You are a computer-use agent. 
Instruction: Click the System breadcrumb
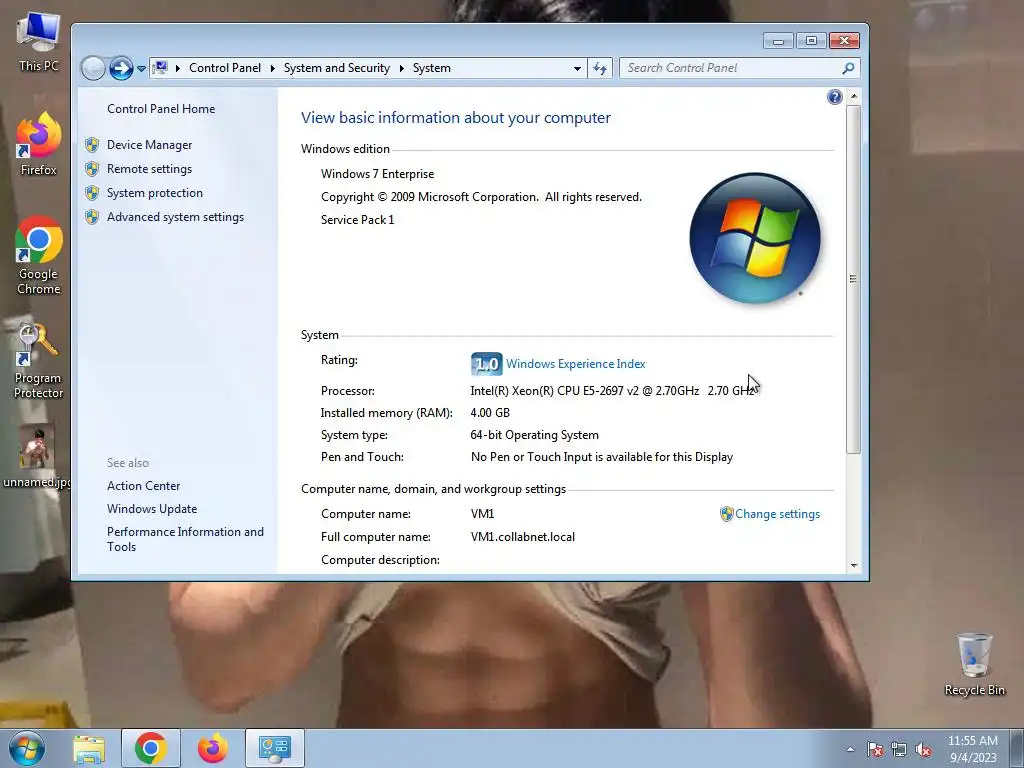click(431, 68)
